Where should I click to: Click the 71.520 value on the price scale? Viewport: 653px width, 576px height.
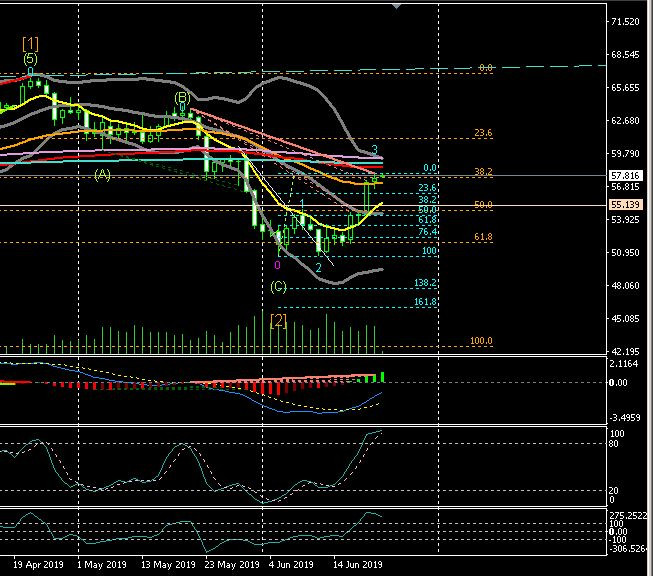pos(627,22)
